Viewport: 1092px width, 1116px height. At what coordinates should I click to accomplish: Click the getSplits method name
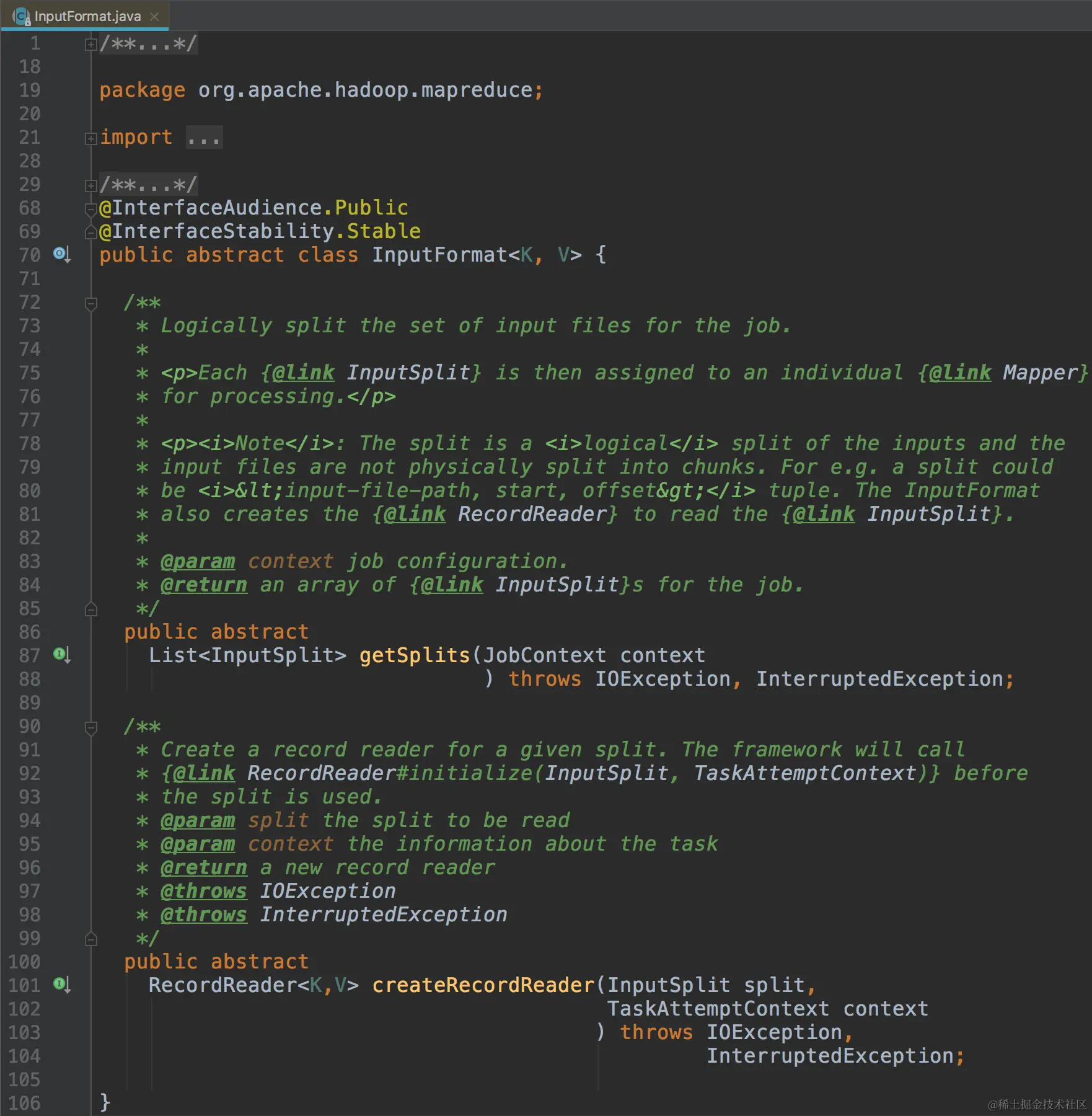(x=415, y=655)
